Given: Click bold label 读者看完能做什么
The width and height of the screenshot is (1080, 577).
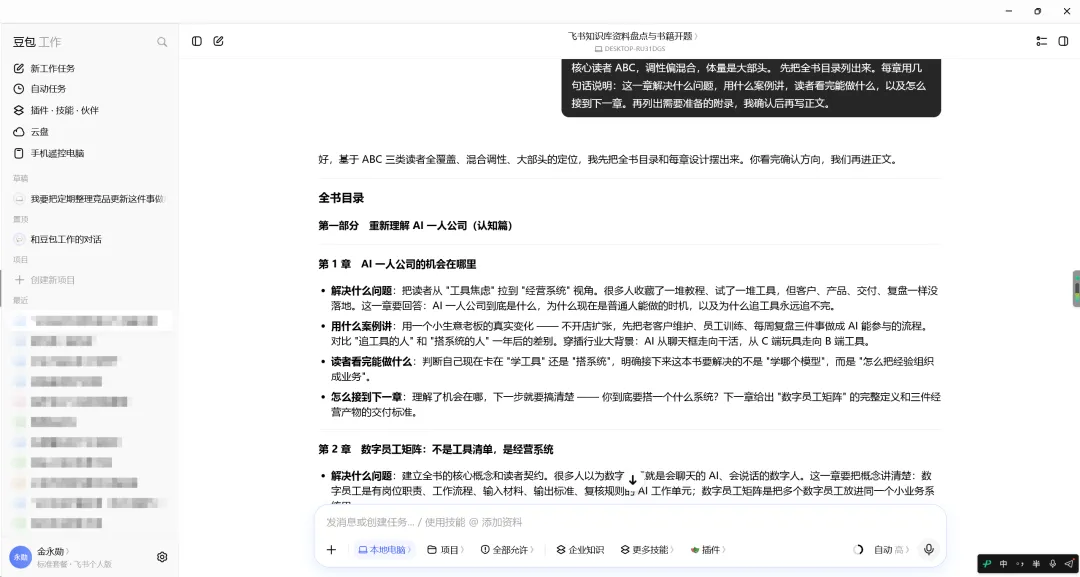Looking at the screenshot, I should (x=372, y=361).
